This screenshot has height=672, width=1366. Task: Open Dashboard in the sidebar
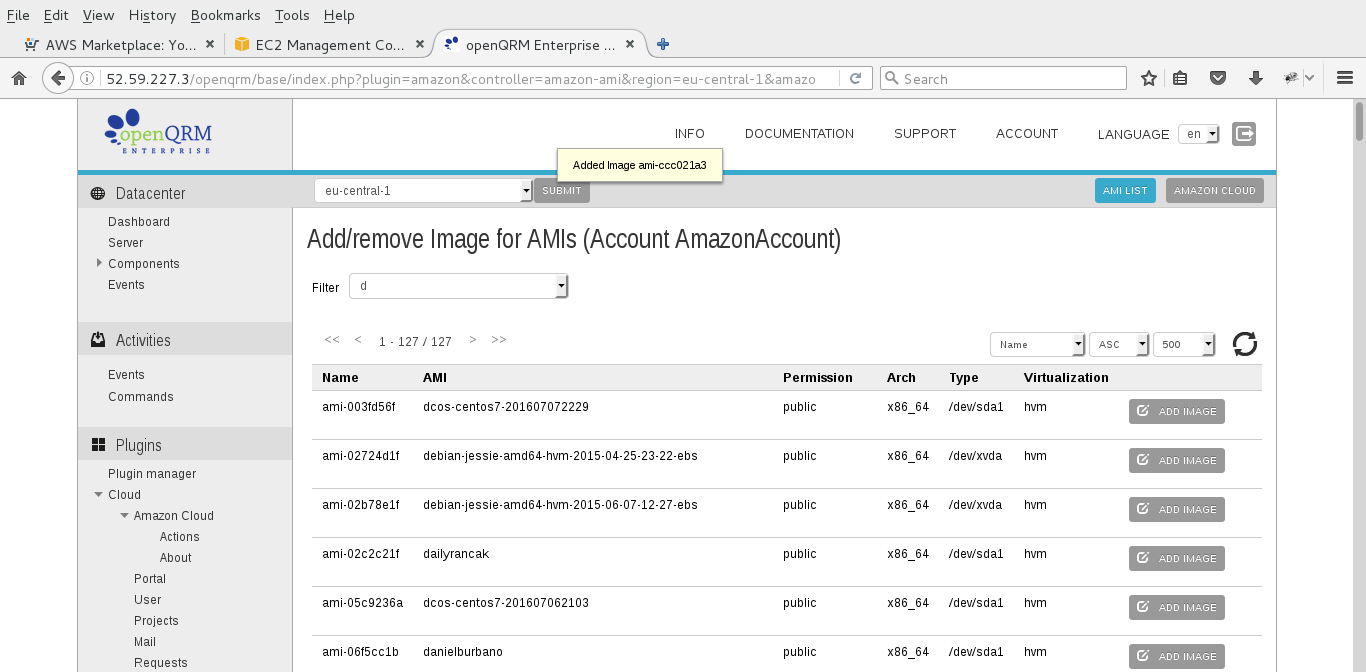click(139, 222)
